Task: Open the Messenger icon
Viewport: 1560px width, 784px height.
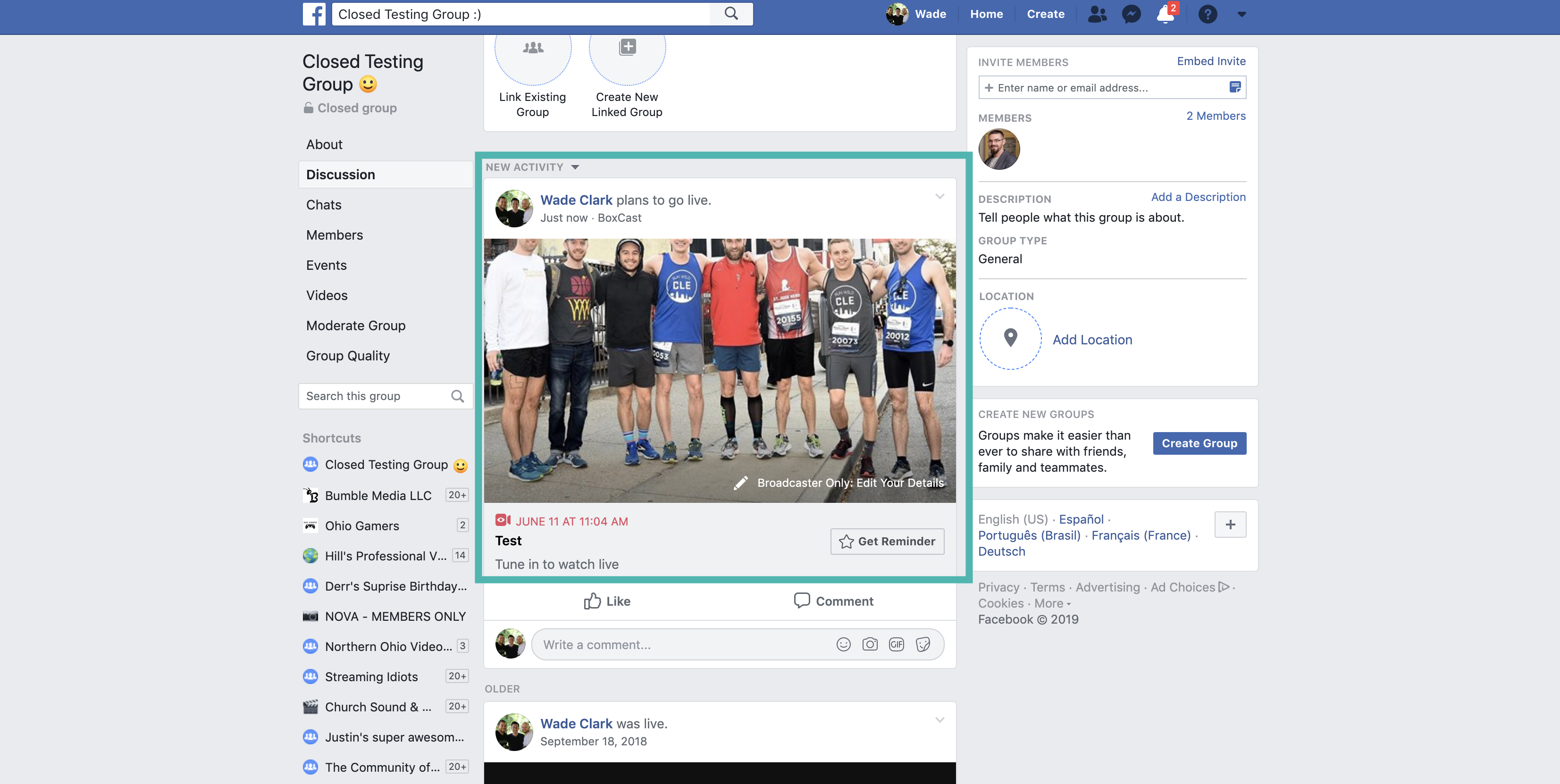Action: point(1131,14)
